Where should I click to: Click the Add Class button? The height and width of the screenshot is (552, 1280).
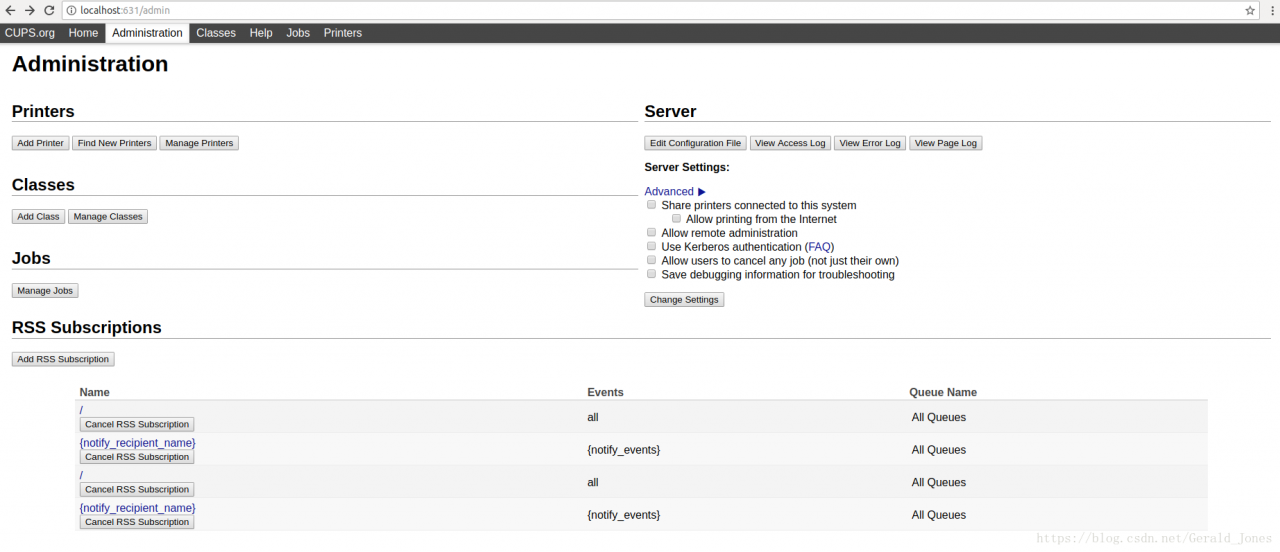point(38,216)
